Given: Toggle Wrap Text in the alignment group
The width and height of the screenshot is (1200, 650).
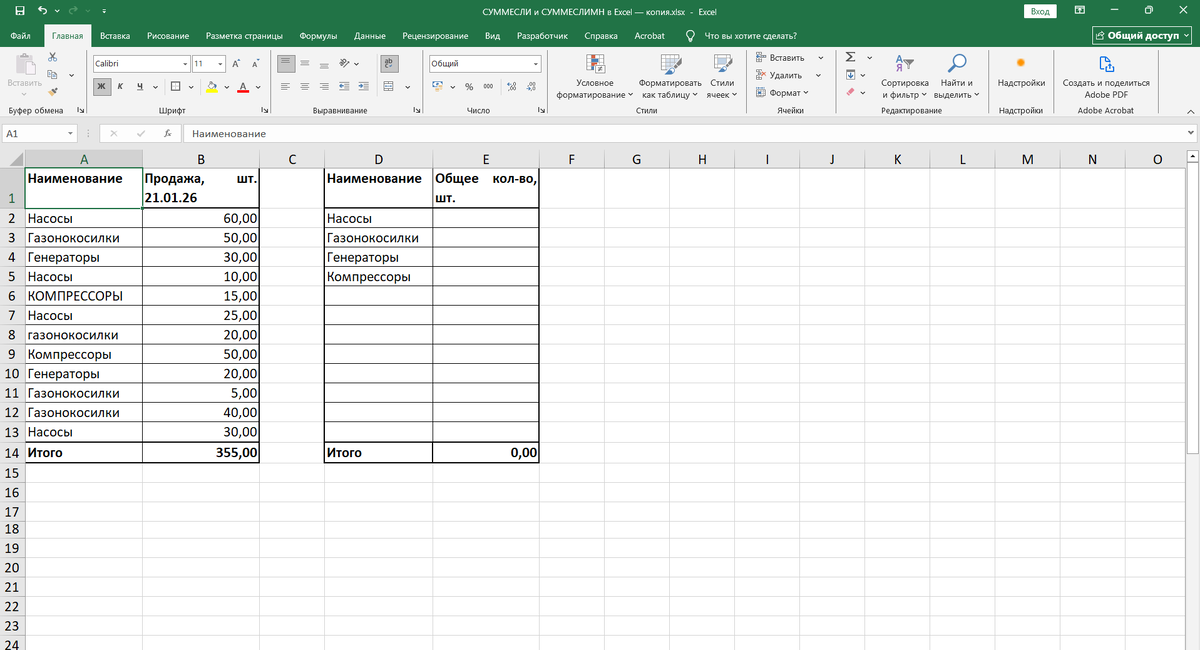Looking at the screenshot, I should click(390, 63).
